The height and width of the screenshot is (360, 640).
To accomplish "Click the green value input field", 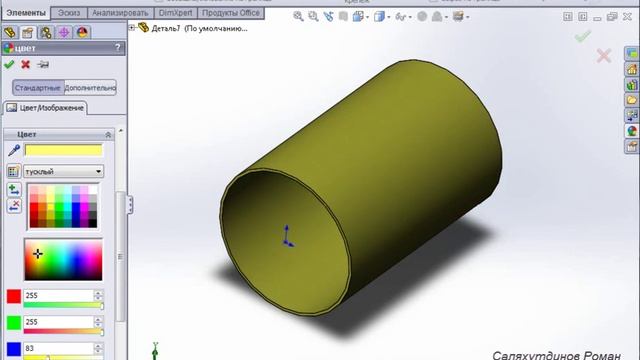I will click(x=58, y=322).
